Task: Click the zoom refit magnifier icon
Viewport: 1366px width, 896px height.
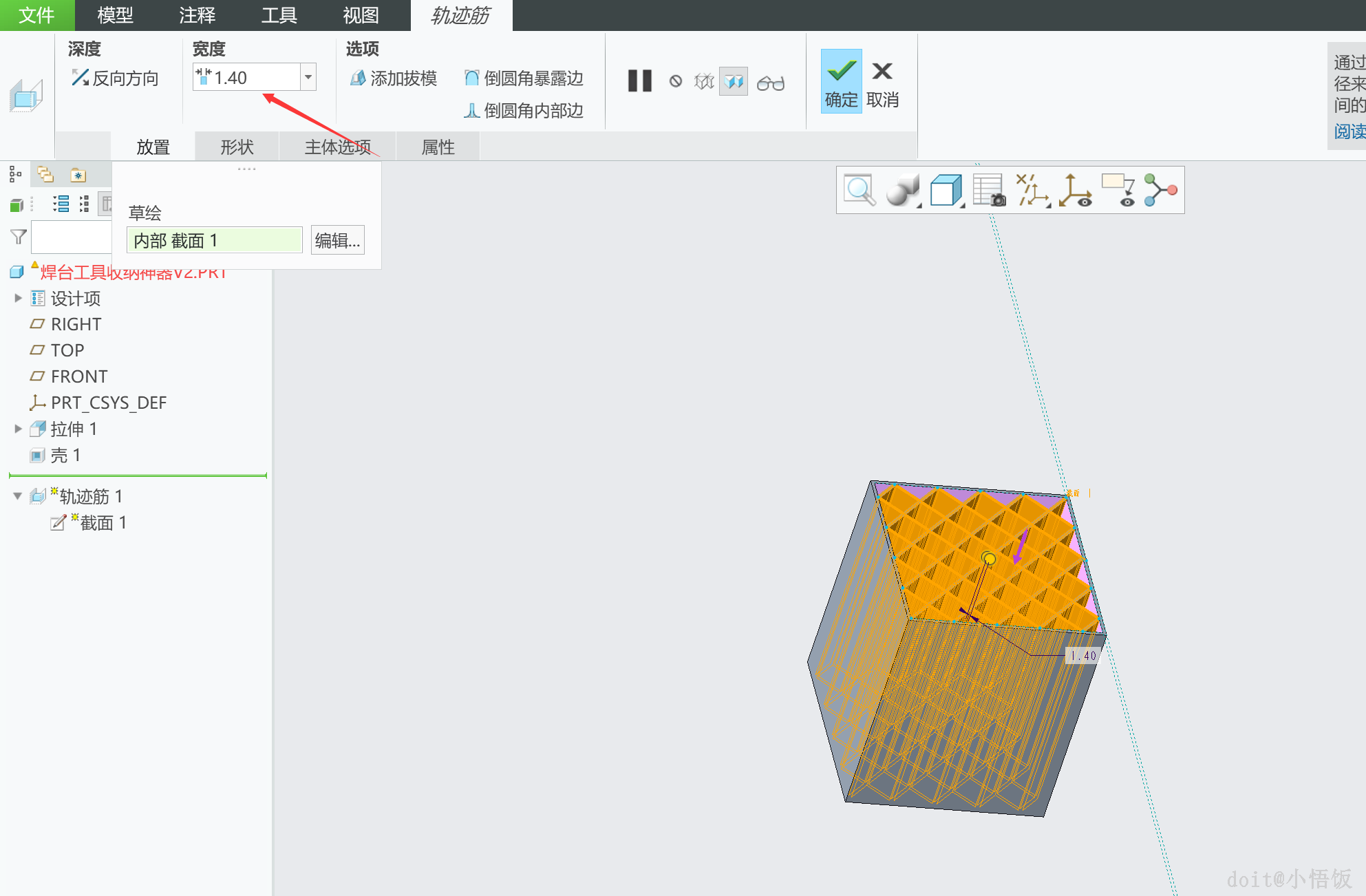Action: [860, 190]
